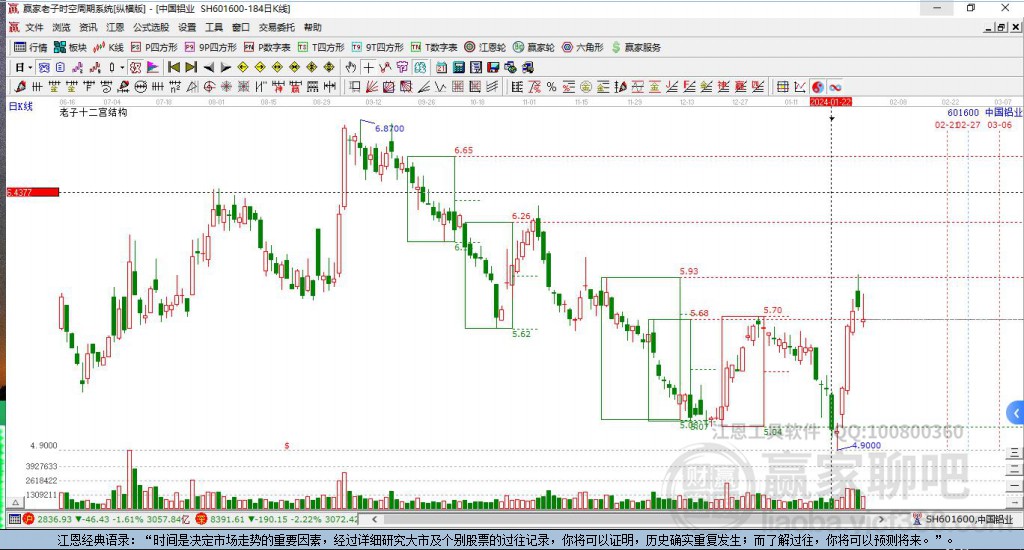This screenshot has height=550, width=1024.
Task: Click the 老子十二宫结构 label
Action: pyautogui.click(x=93, y=112)
